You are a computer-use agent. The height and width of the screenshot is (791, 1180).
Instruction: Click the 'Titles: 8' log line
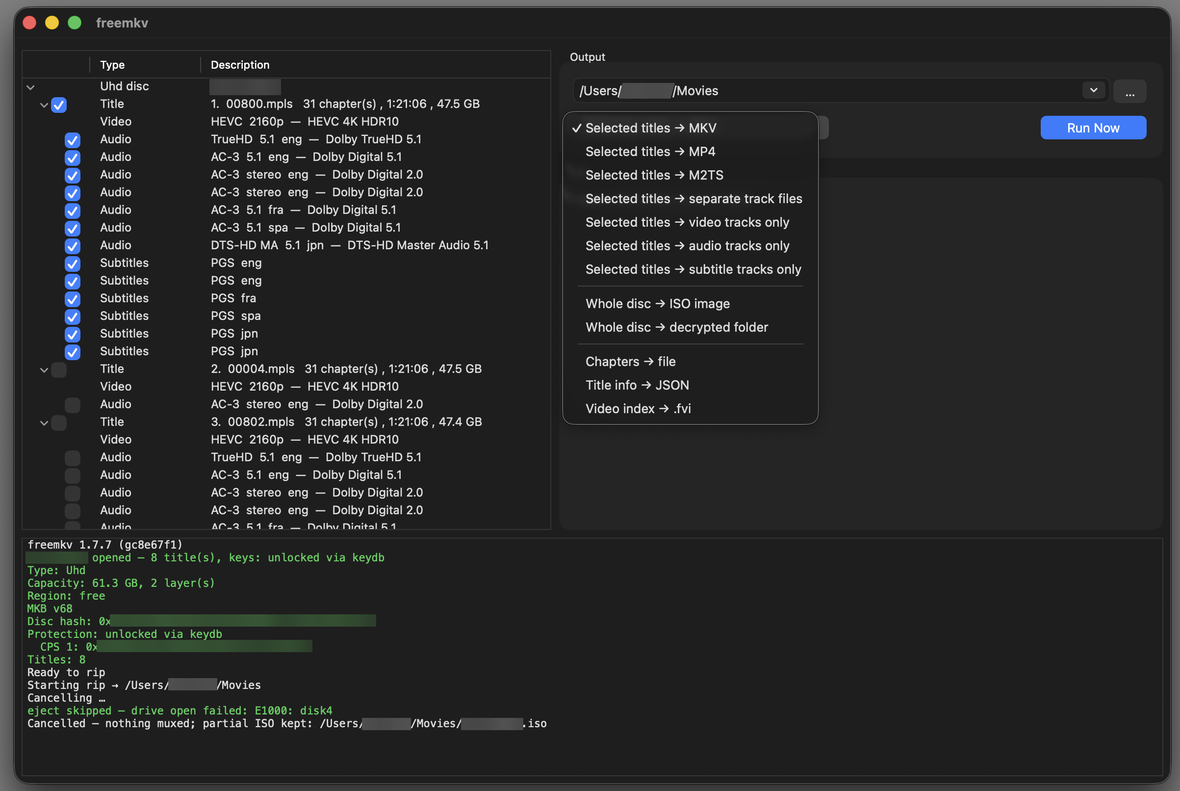click(x=56, y=659)
